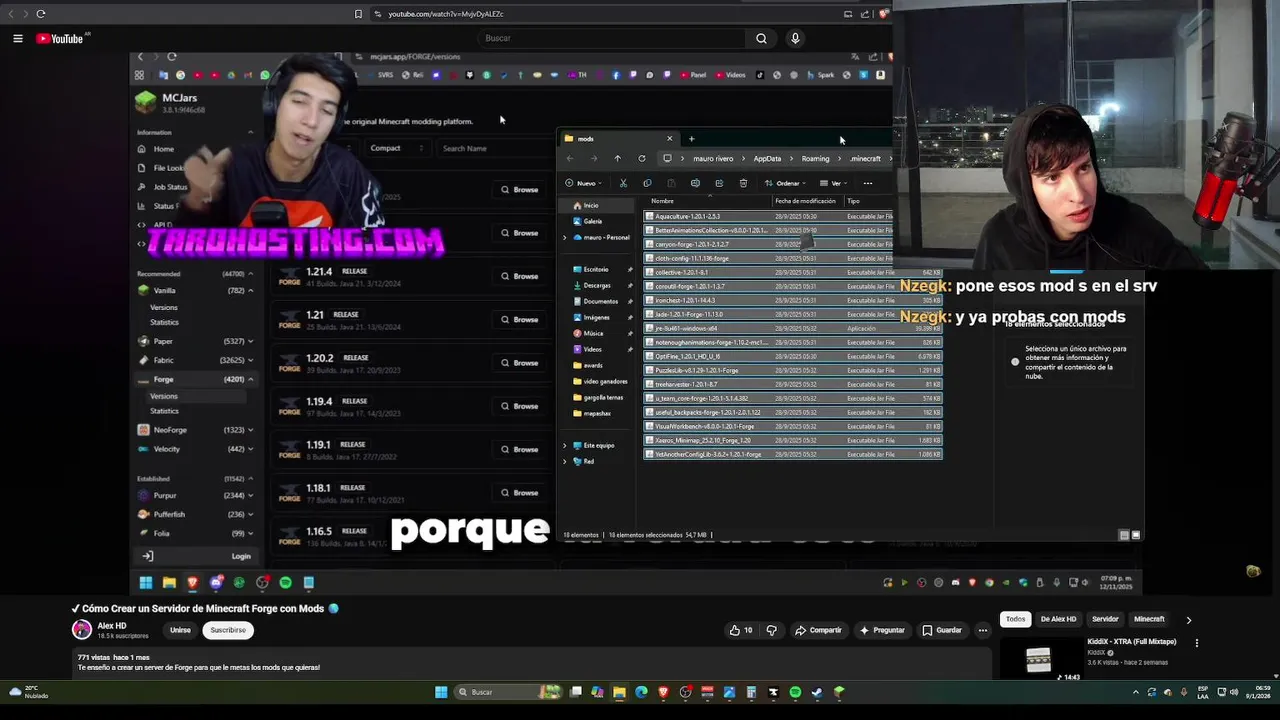Focus the YouTube Buscar search field

pyautogui.click(x=610, y=38)
